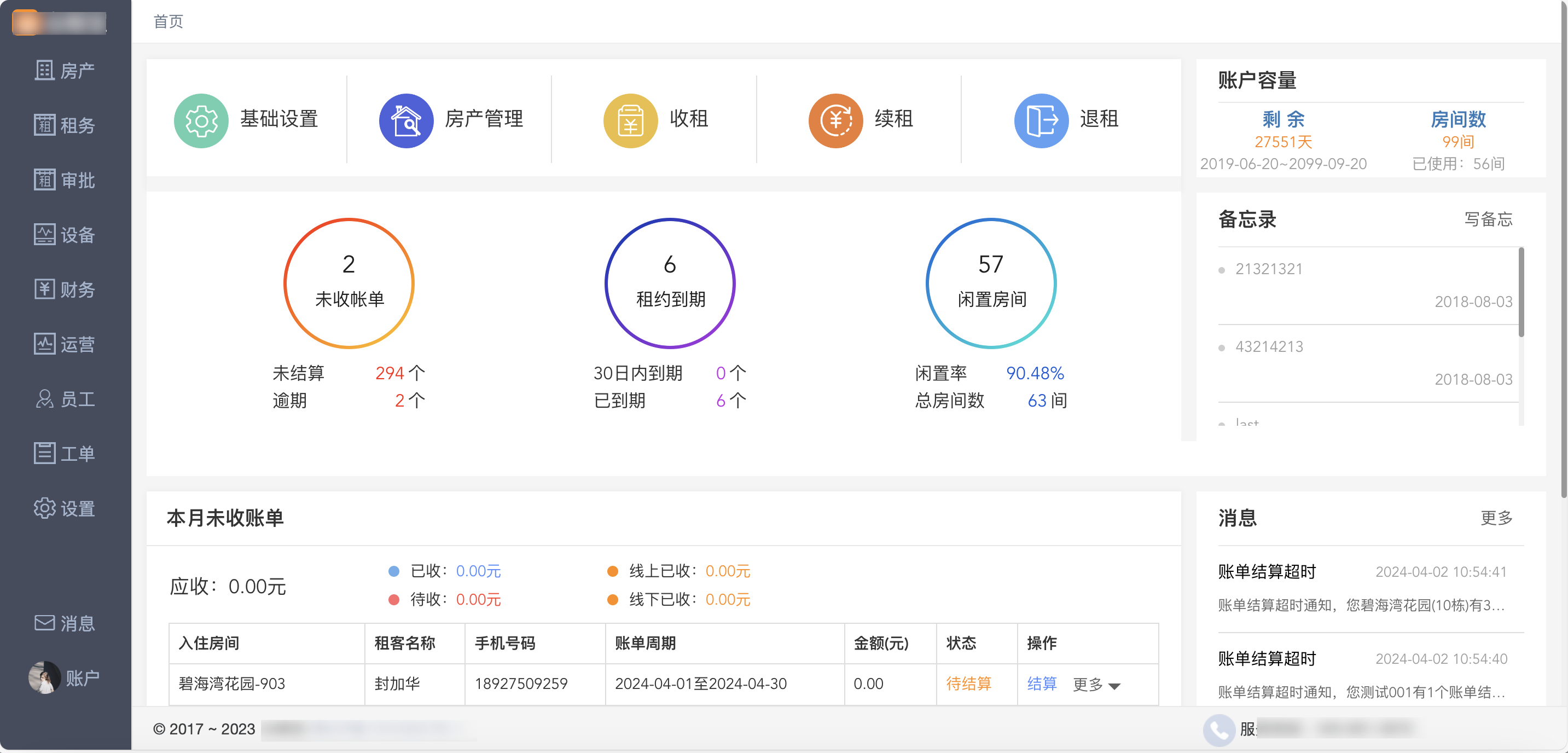Image resolution: width=1568 pixels, height=753 pixels.
Task: Click 待收 0.00元 value
Action: [478, 600]
